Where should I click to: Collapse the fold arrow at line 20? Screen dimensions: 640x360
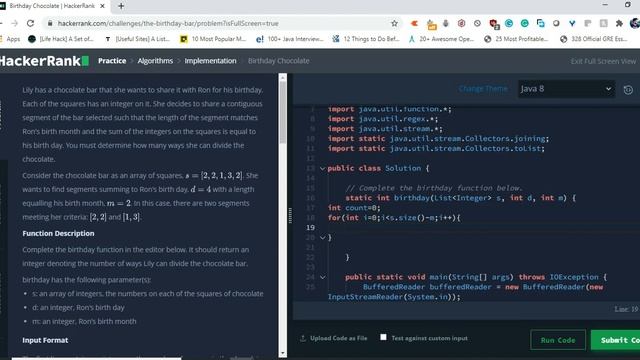point(322,237)
